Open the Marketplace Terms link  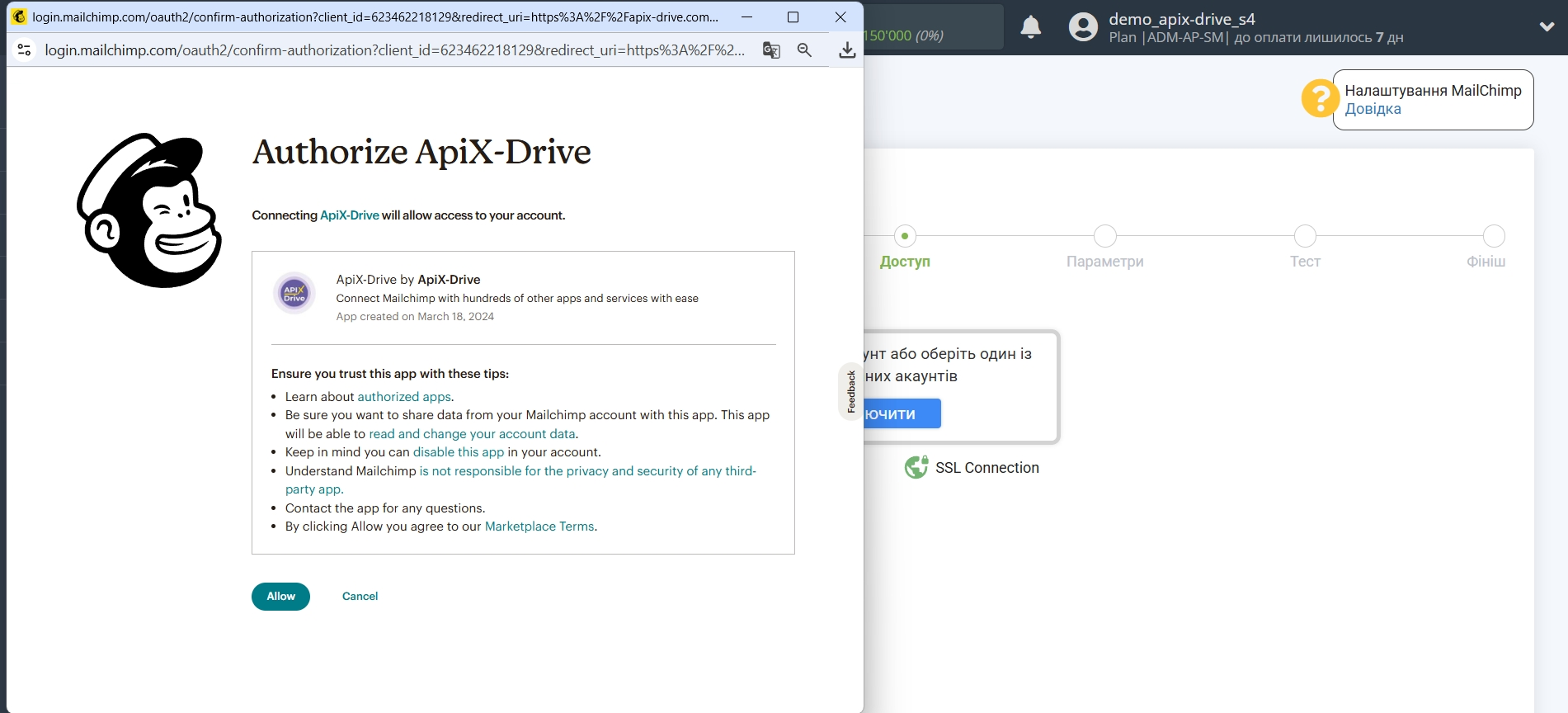point(539,526)
